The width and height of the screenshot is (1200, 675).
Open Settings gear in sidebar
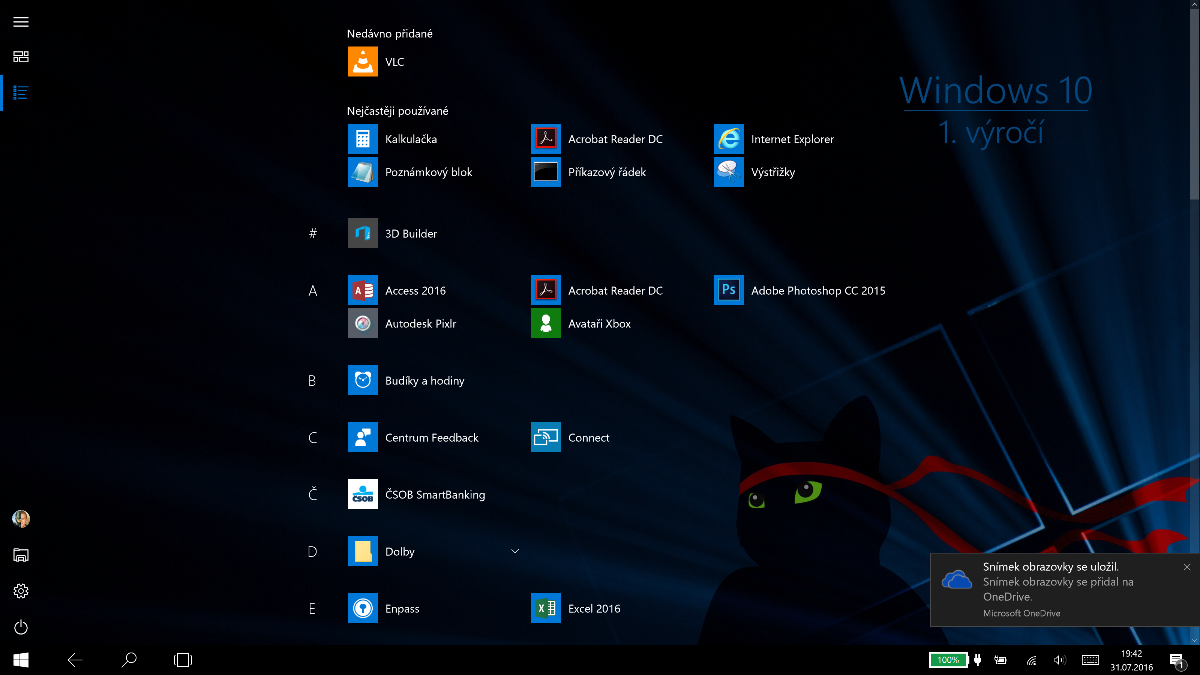(21, 591)
